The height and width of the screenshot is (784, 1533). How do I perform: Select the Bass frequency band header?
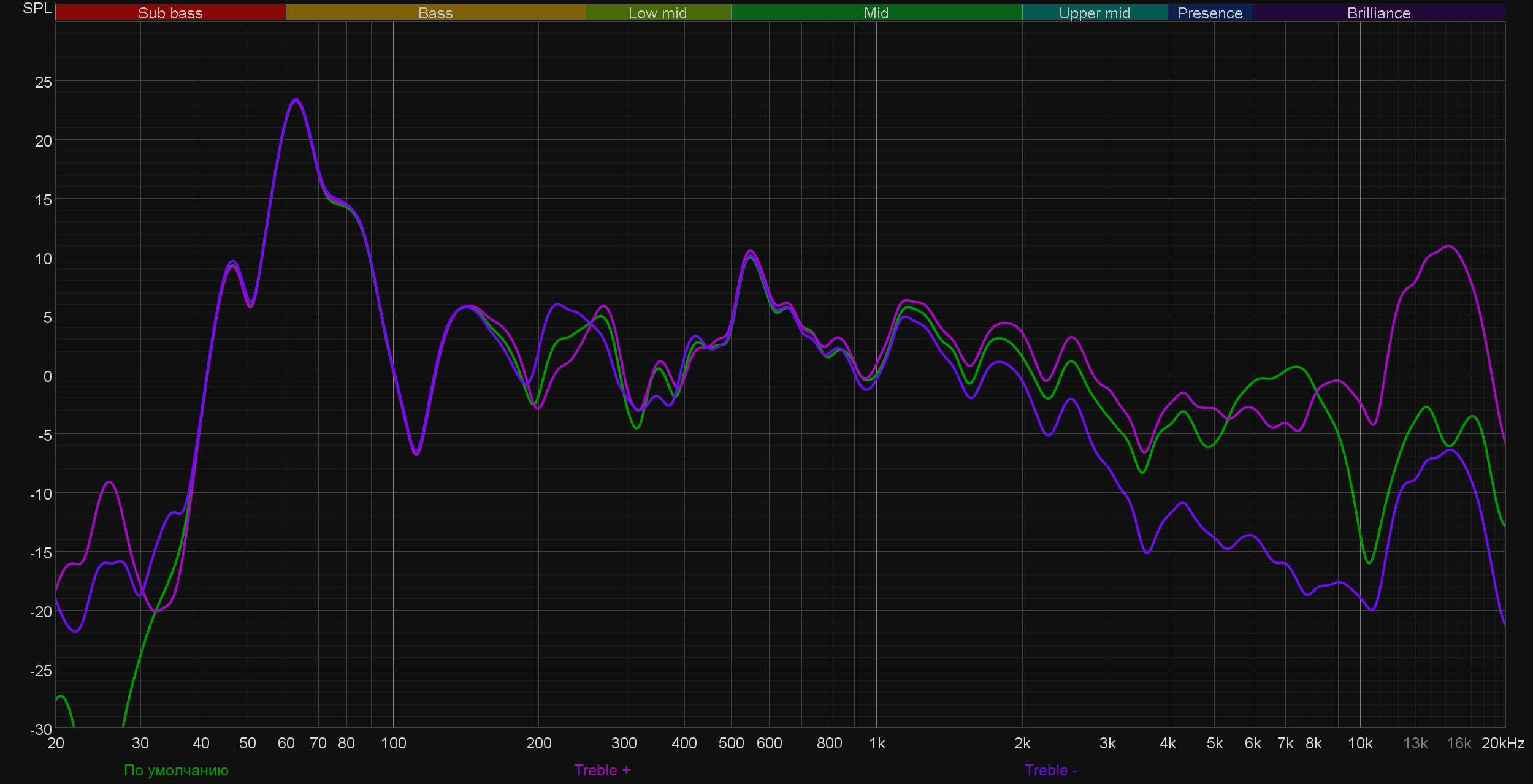point(435,13)
